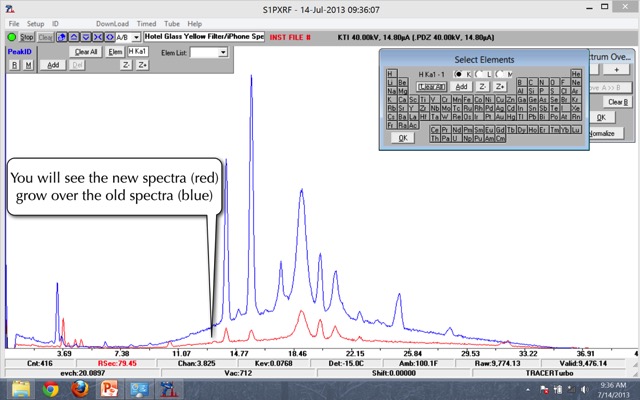Open Firefox from the taskbar
The image size is (640, 400).
(80, 388)
